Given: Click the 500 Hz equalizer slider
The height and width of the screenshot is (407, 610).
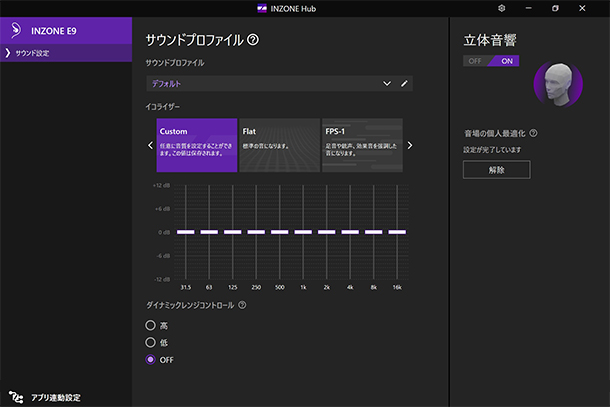Looking at the screenshot, I should click(280, 232).
